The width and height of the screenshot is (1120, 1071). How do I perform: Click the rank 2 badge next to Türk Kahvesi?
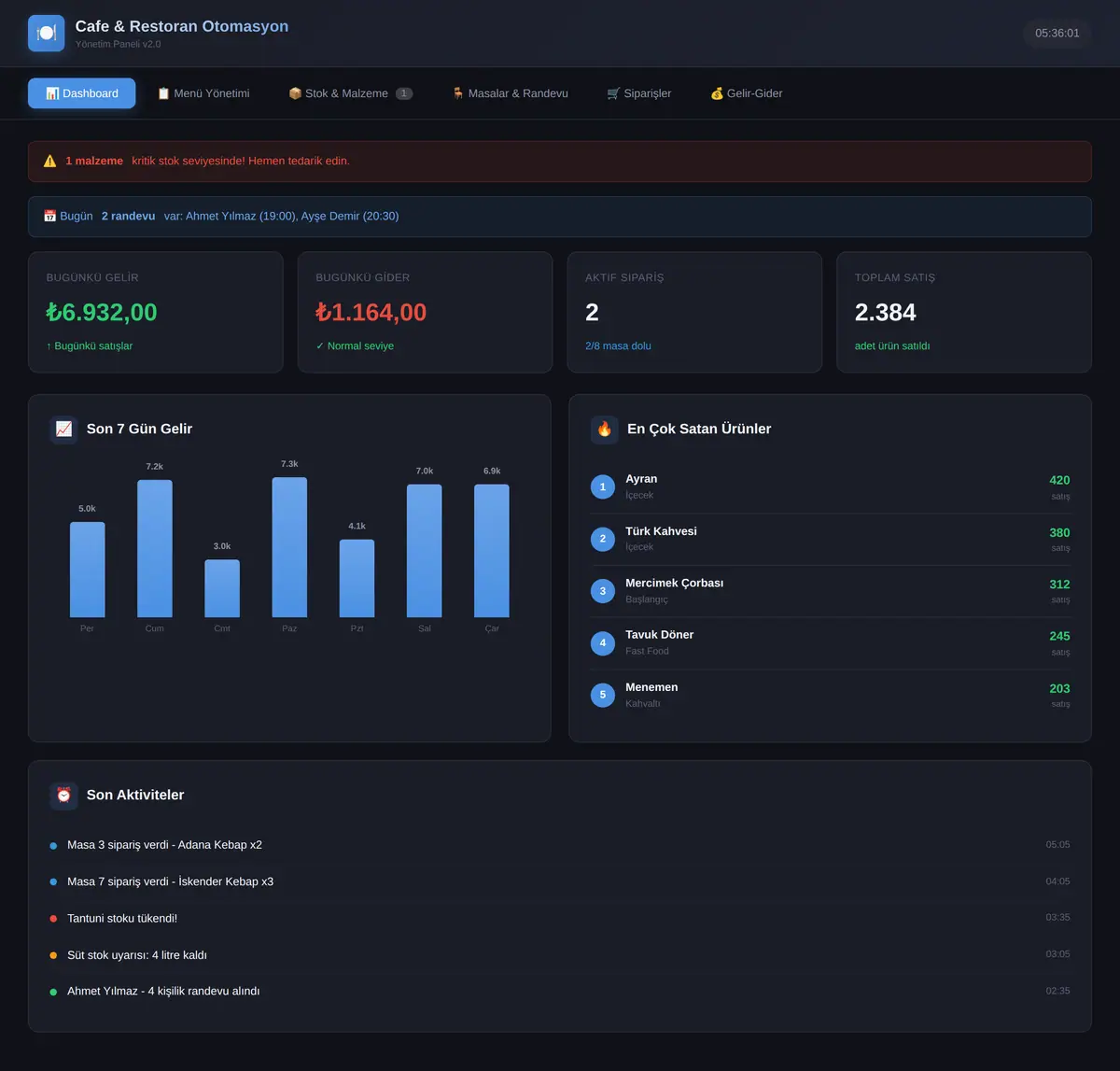(x=603, y=539)
